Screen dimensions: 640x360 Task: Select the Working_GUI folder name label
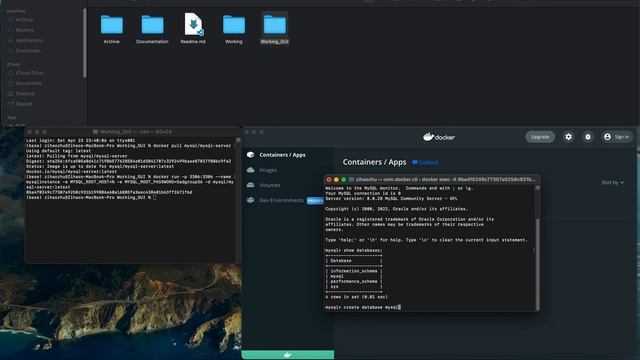[x=275, y=42]
